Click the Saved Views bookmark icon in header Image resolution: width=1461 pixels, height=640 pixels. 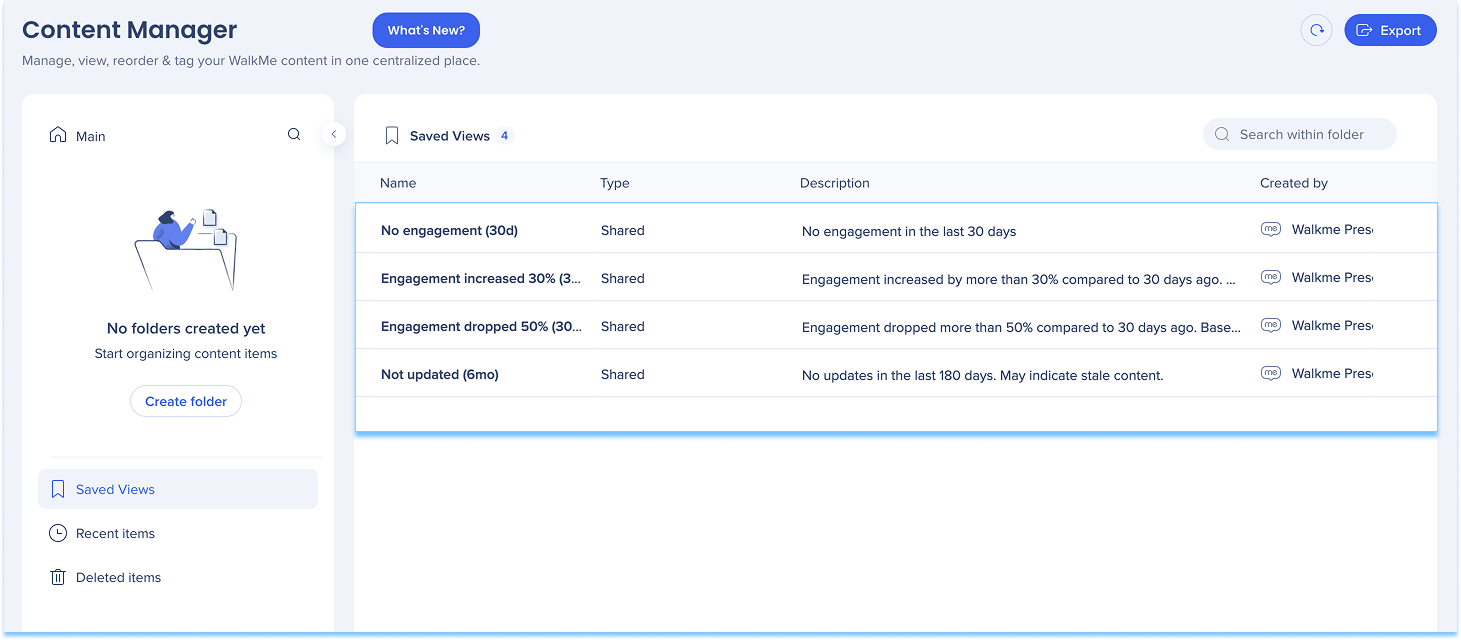[392, 136]
